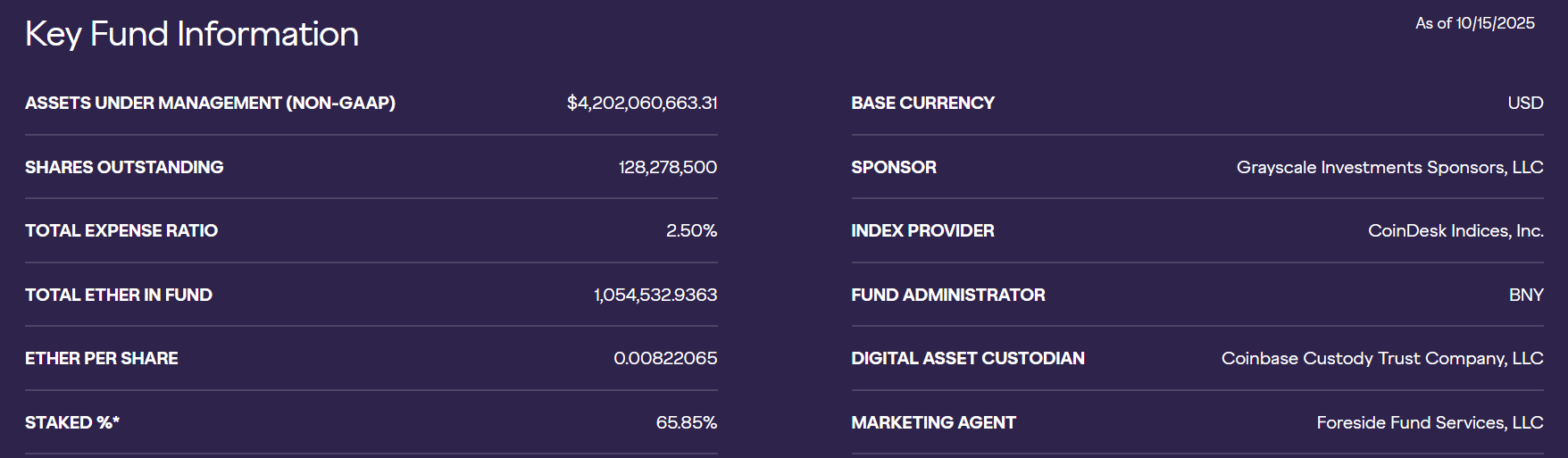Click the Ether Per Share label
This screenshot has height=458, width=1568.
pos(102,358)
